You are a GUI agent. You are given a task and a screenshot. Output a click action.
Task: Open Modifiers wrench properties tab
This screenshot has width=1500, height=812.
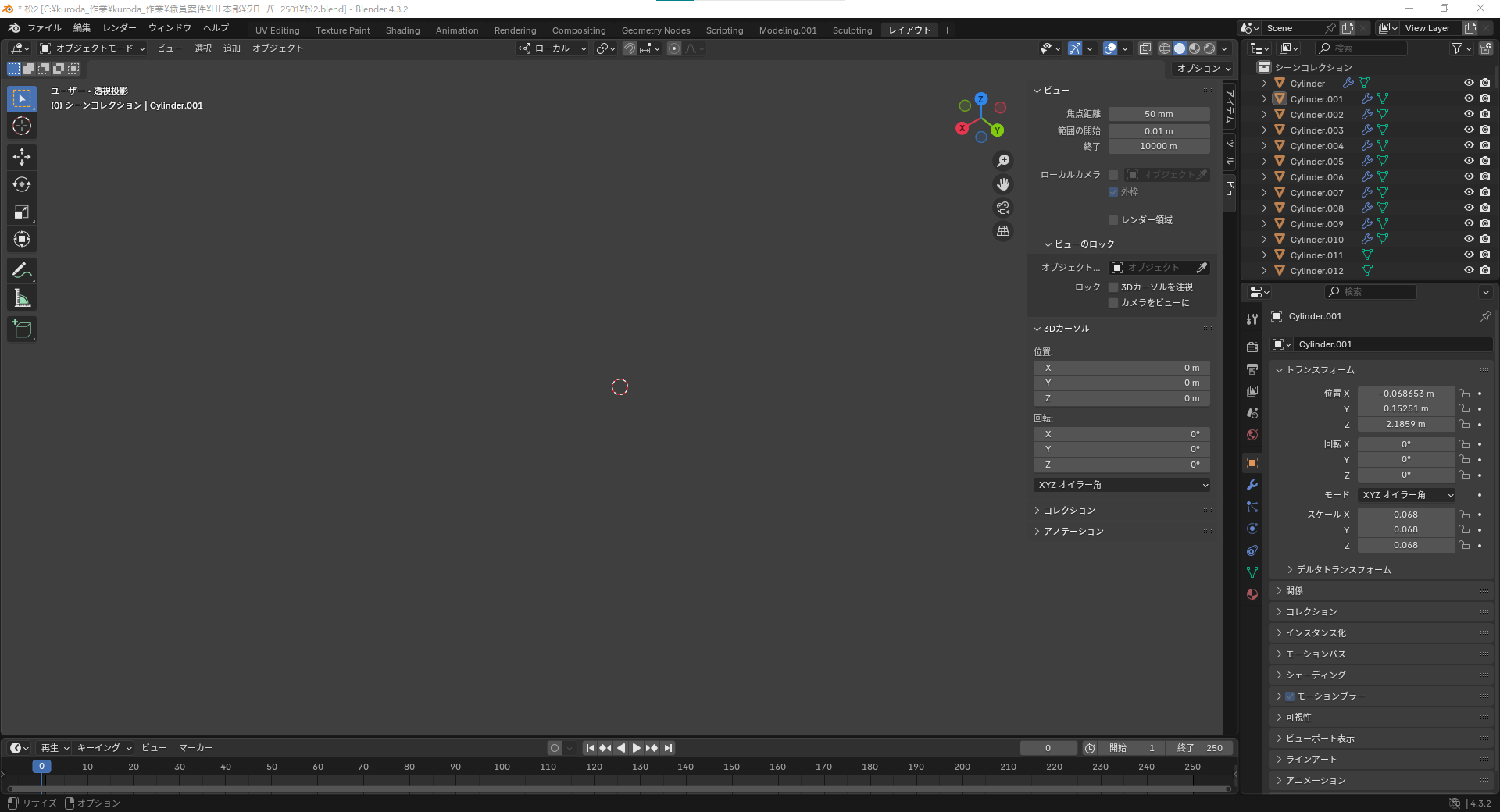pyautogui.click(x=1252, y=485)
